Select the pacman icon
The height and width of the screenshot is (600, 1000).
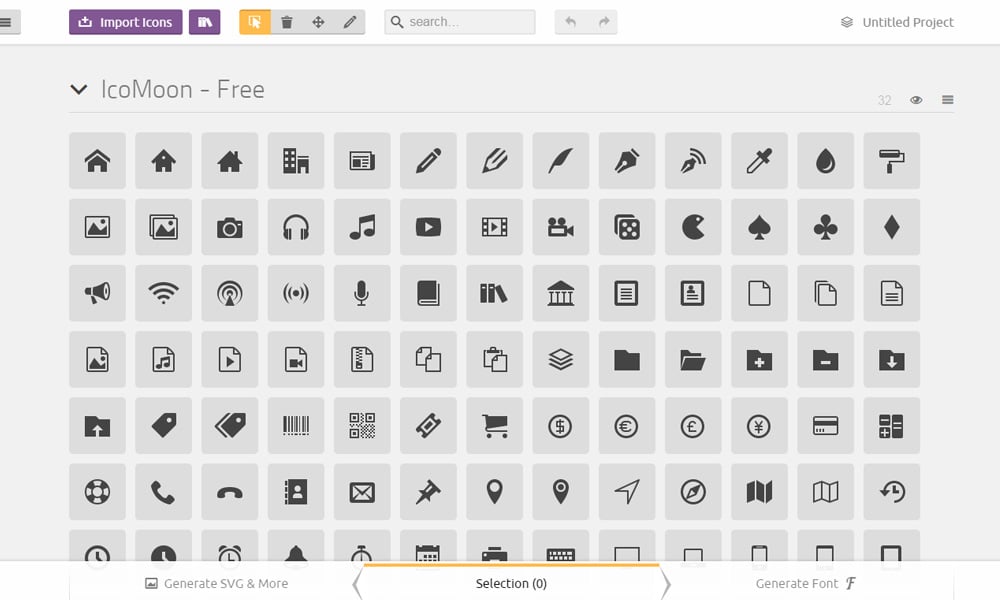(x=693, y=227)
